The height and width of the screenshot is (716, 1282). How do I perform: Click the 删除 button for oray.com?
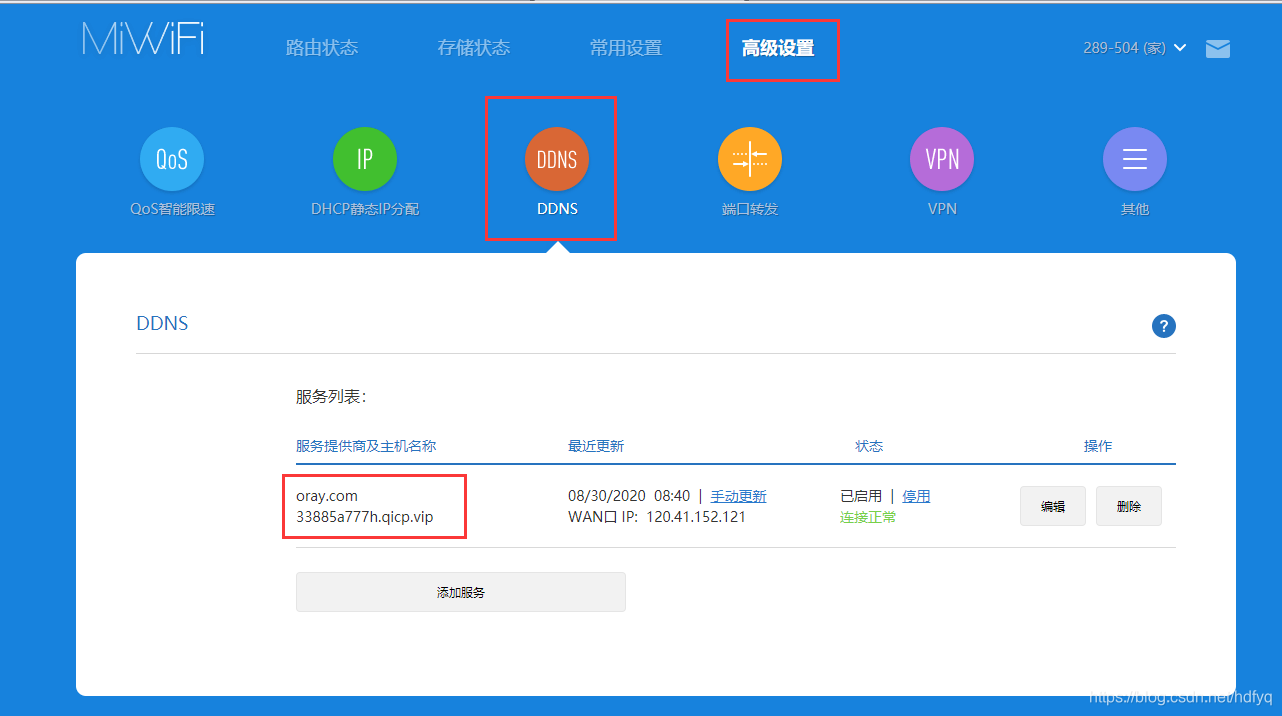1129,506
